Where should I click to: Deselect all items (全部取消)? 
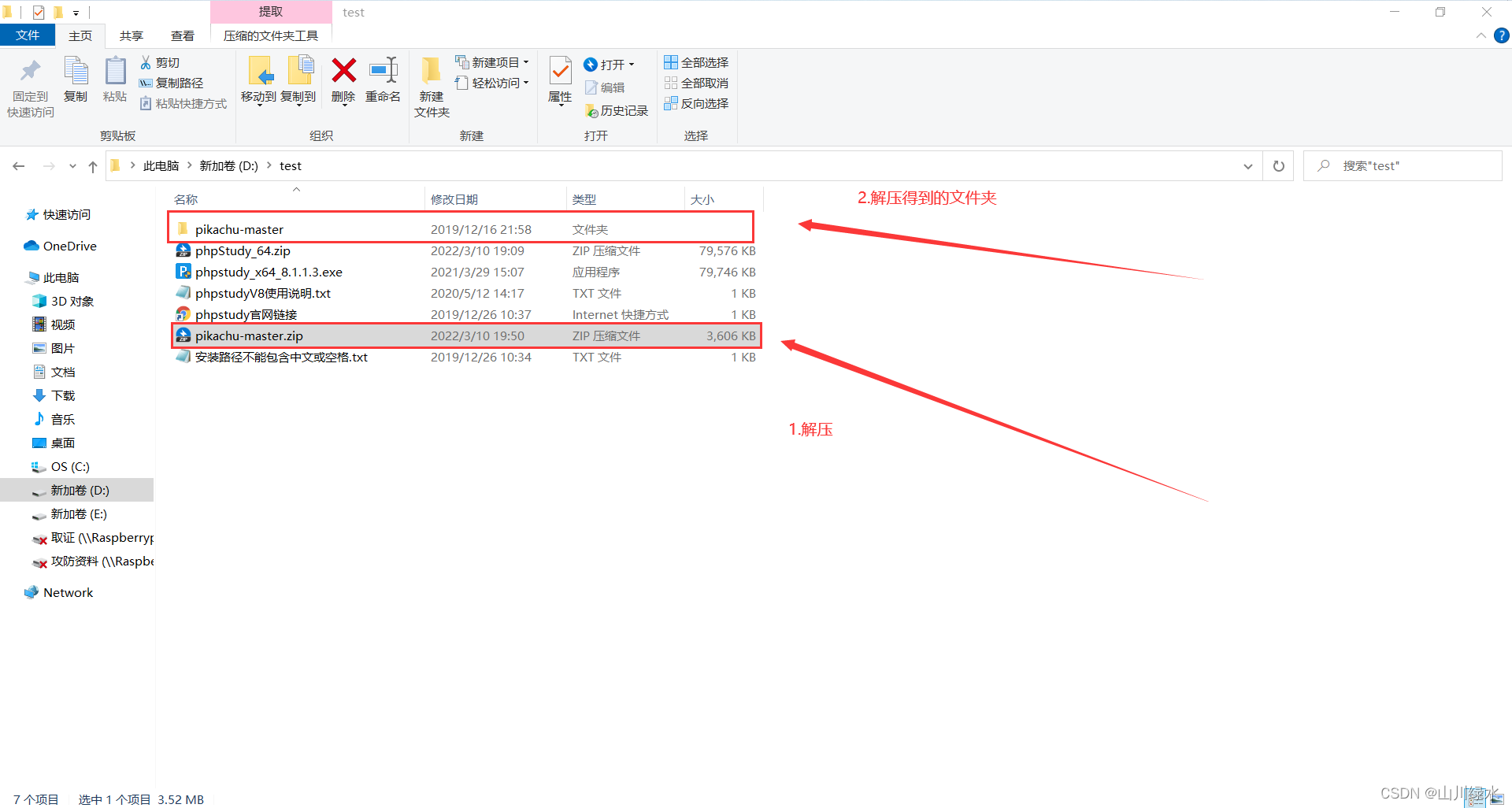pos(696,83)
